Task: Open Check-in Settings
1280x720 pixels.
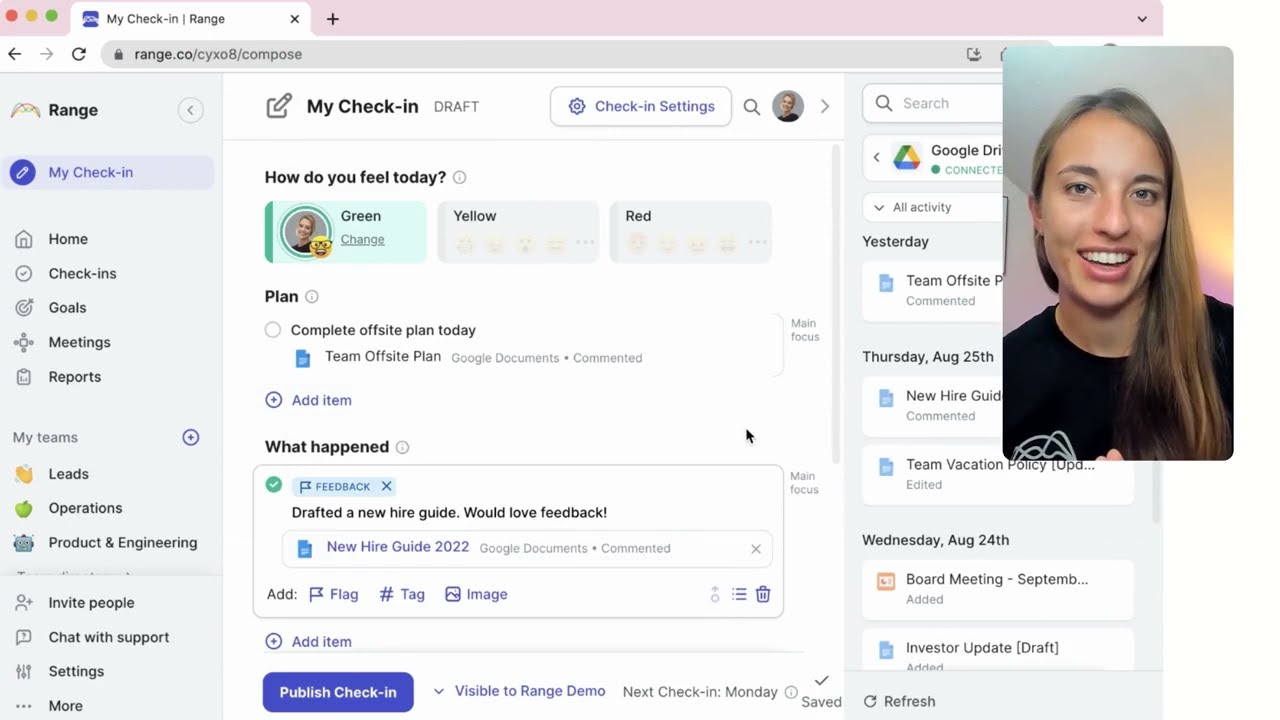Action: 641,106
